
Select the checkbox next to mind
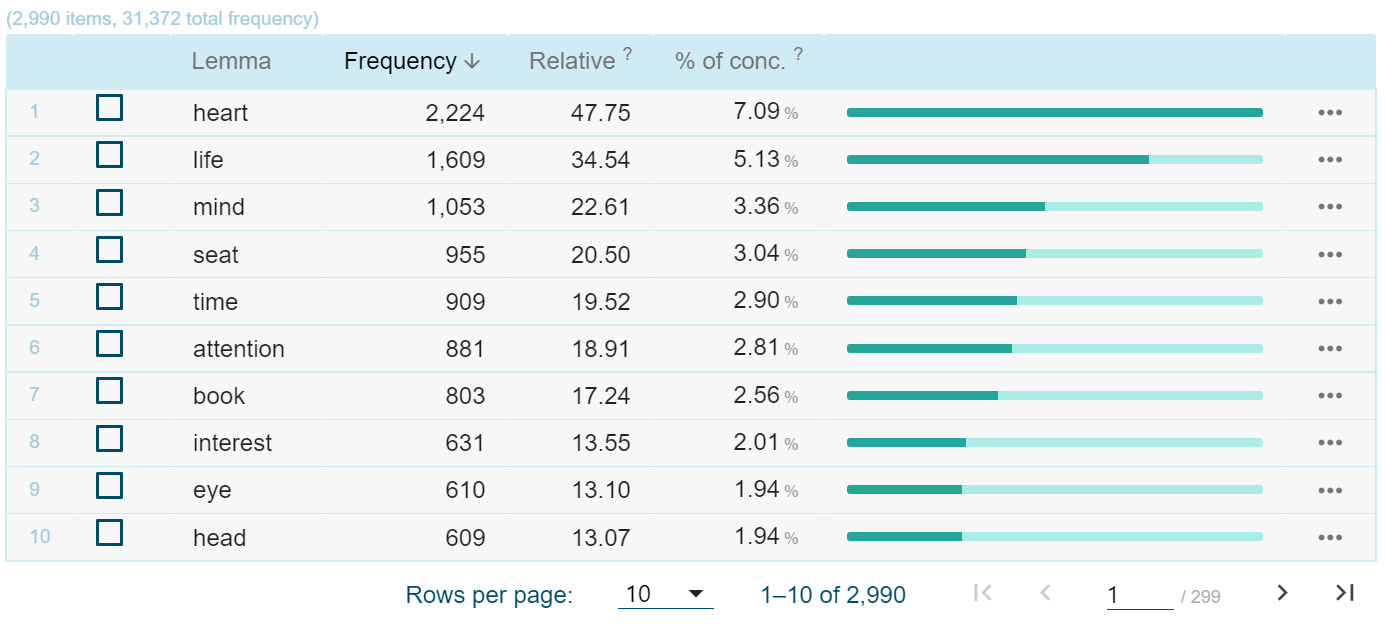coord(109,203)
